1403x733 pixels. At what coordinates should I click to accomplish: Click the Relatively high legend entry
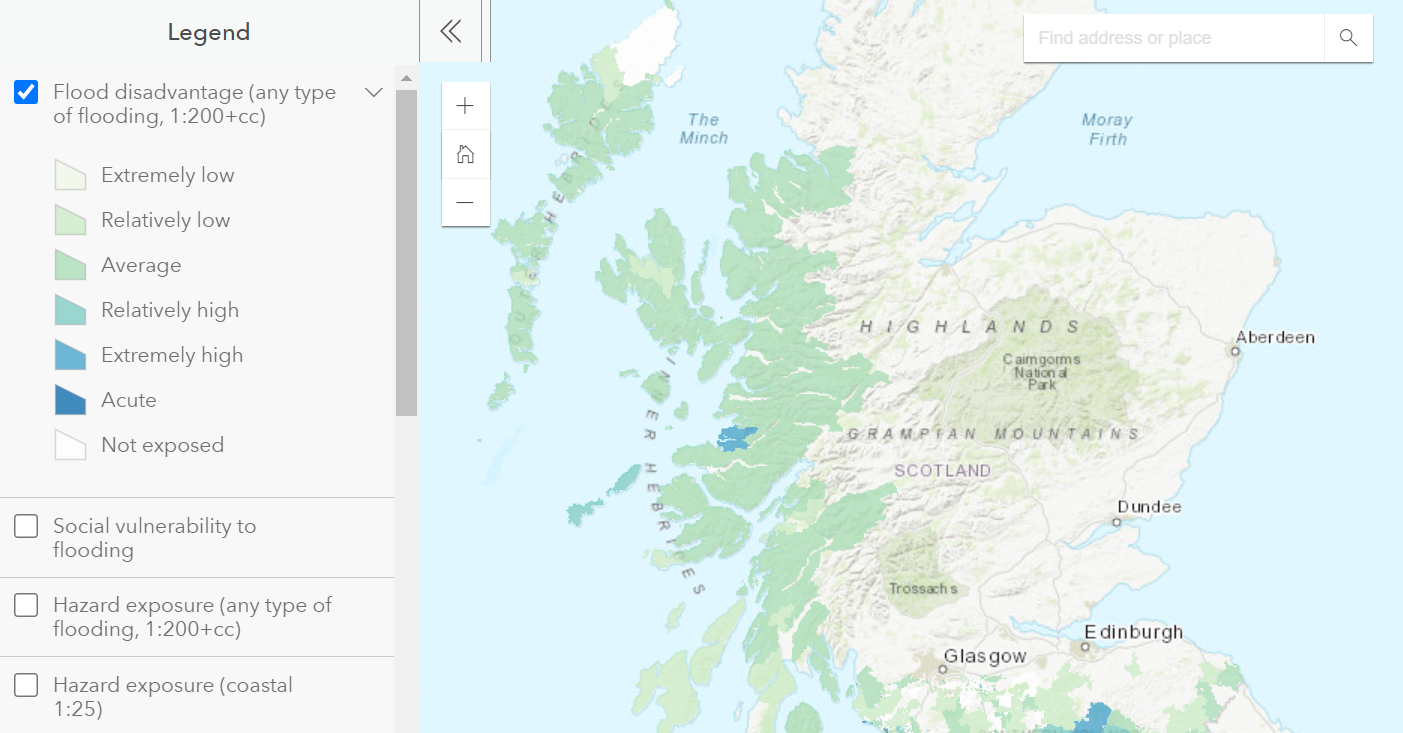click(x=170, y=310)
